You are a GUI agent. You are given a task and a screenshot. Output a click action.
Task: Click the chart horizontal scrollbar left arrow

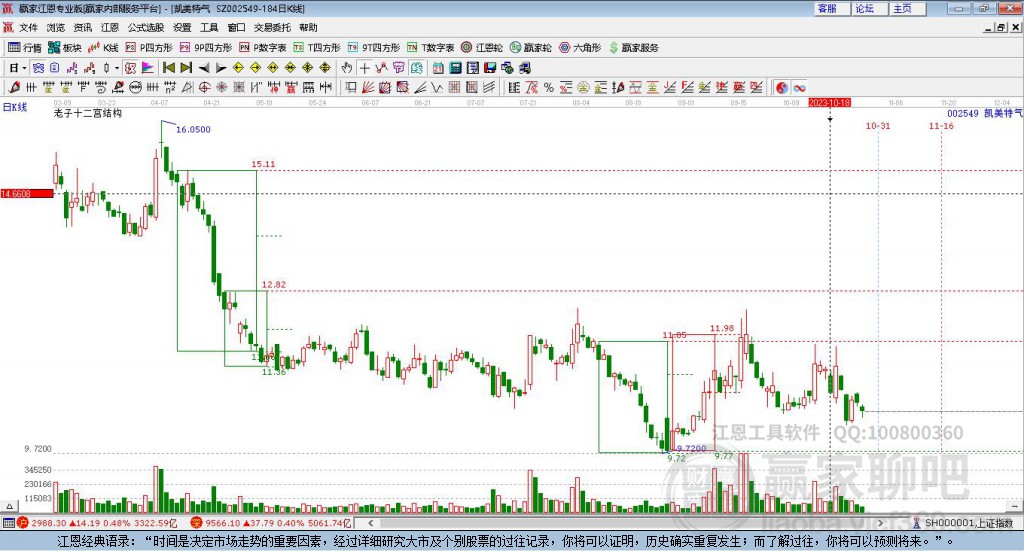(370, 523)
